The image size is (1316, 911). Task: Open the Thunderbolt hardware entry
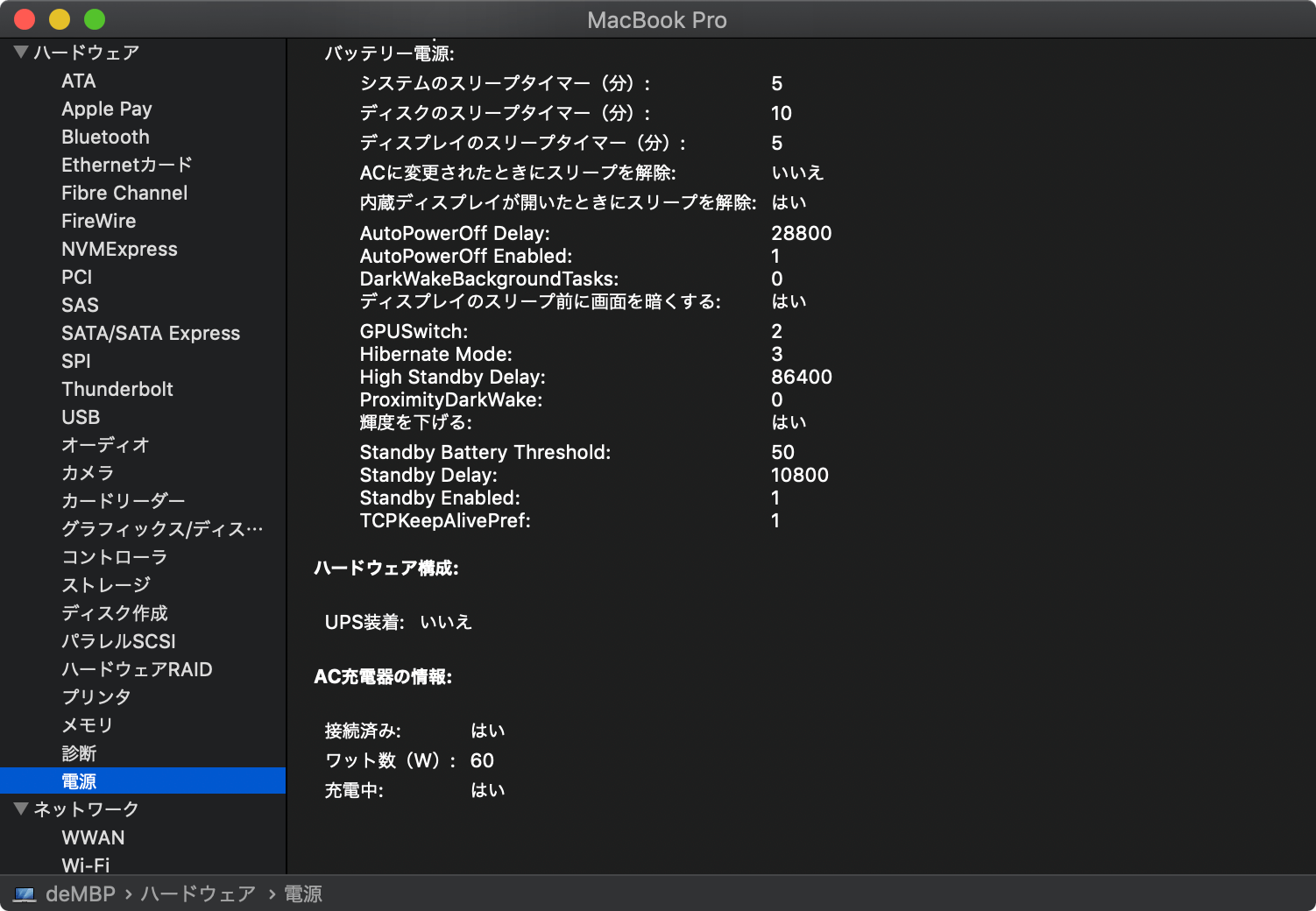tap(117, 389)
